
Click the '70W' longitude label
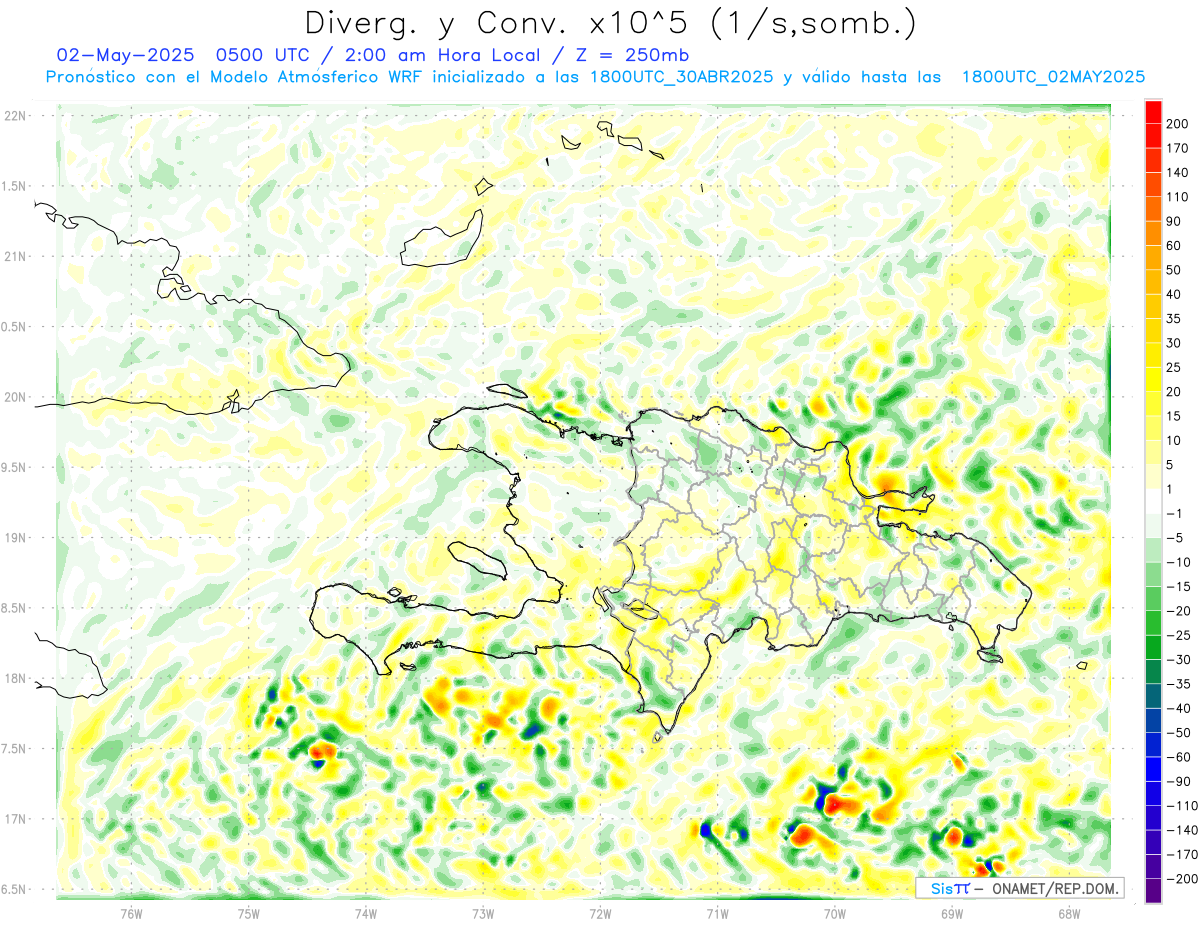(x=835, y=913)
